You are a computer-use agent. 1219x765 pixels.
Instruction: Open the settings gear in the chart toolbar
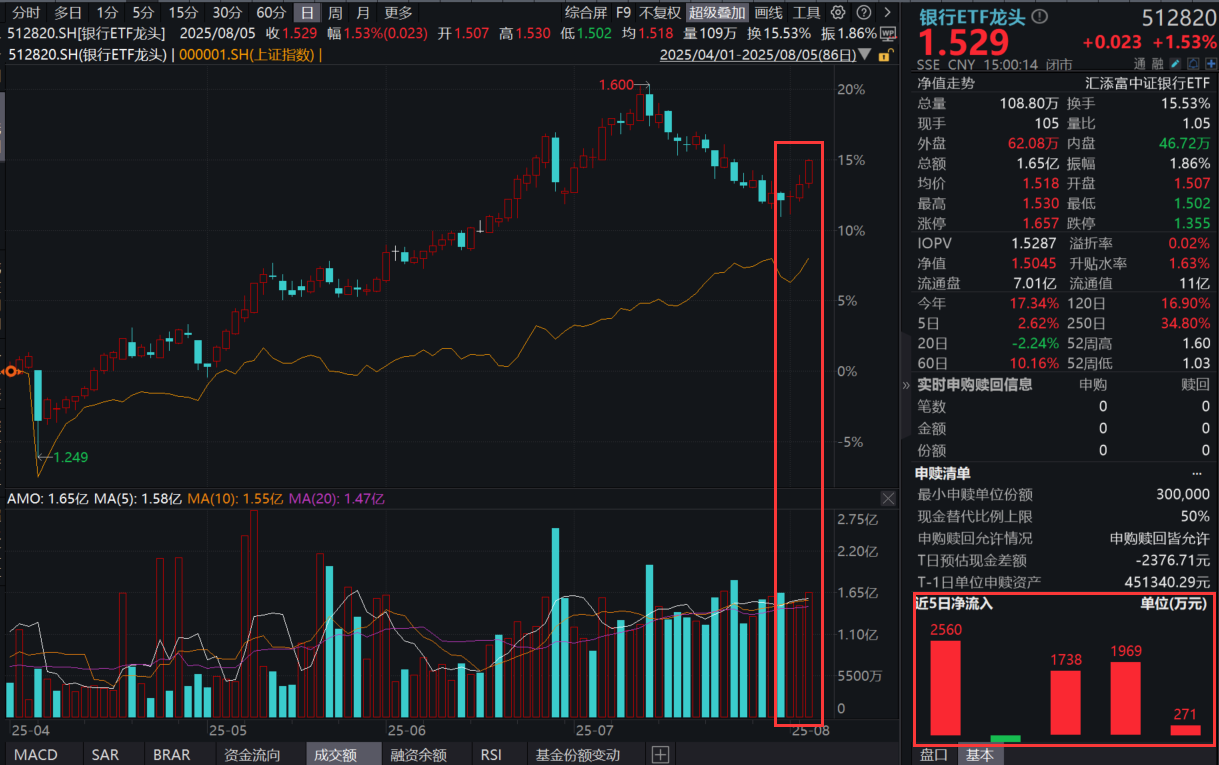click(838, 13)
